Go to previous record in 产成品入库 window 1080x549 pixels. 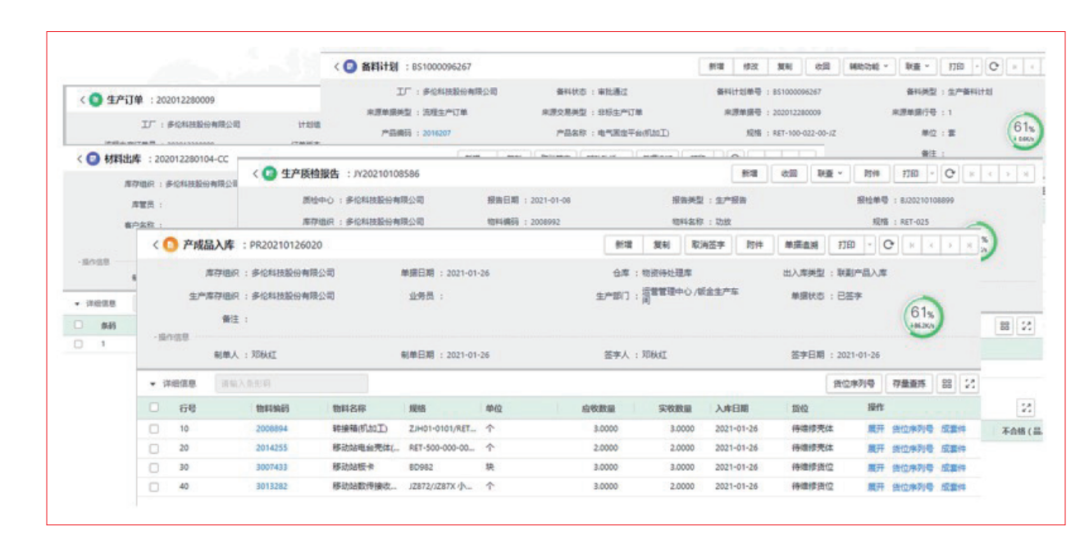click(x=931, y=245)
